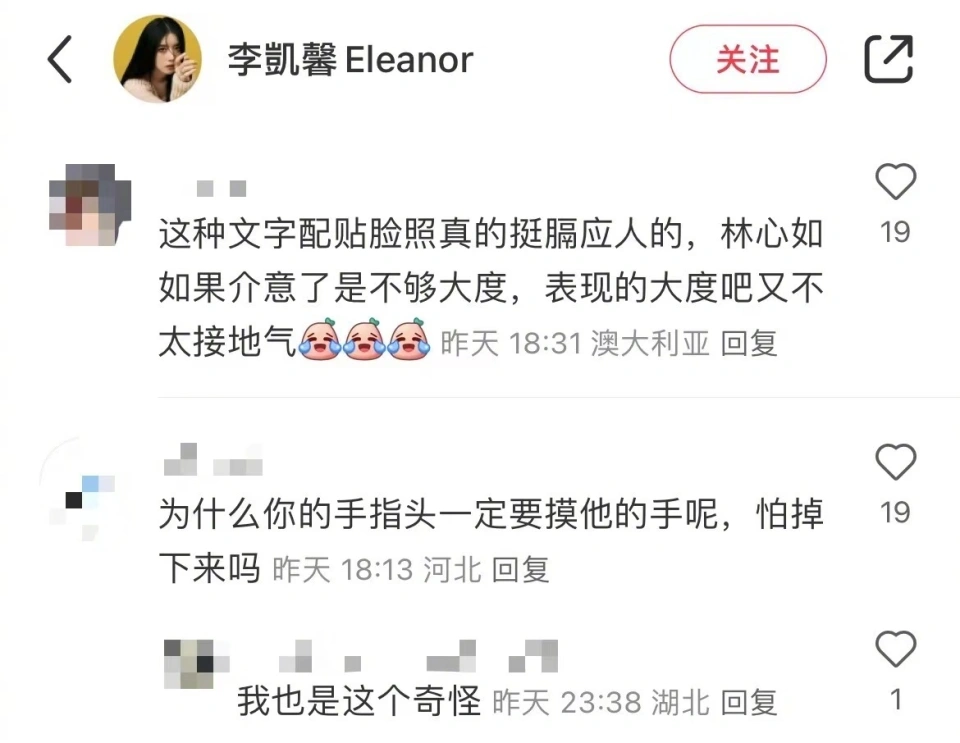Open first commenter's pixelated avatar

tap(90, 205)
